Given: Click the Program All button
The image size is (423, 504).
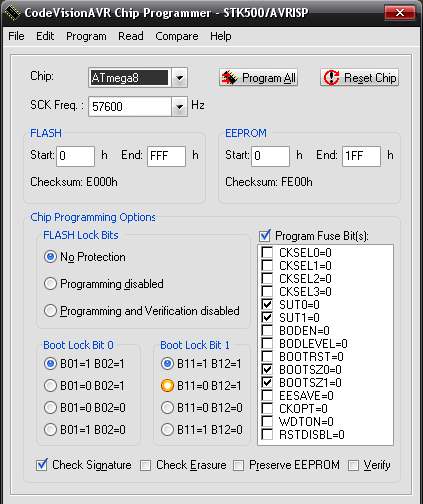Looking at the screenshot, I should pyautogui.click(x=258, y=78).
